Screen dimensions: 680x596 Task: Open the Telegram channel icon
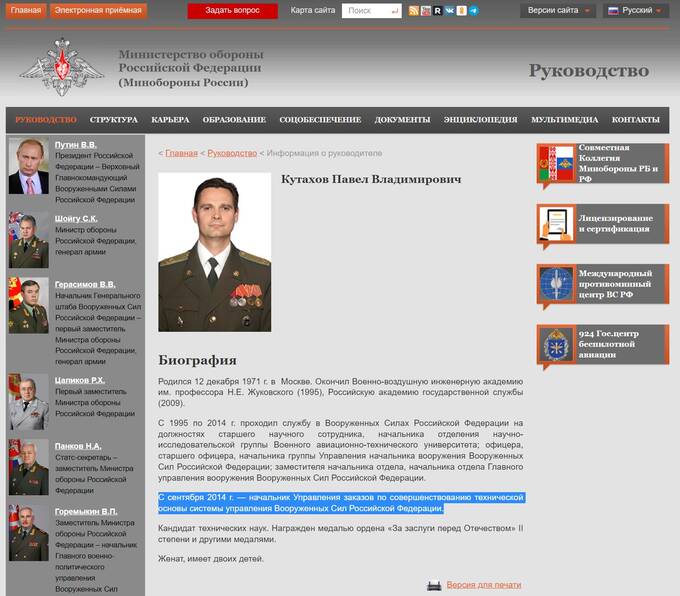click(473, 11)
